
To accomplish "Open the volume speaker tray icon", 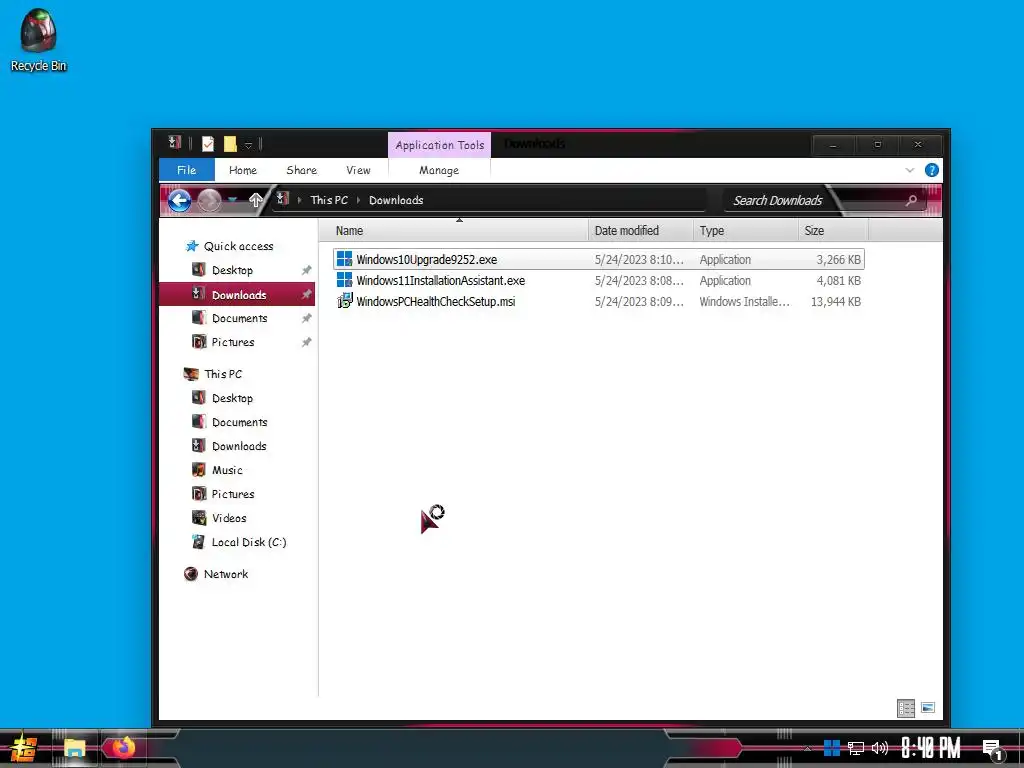I will coord(879,748).
